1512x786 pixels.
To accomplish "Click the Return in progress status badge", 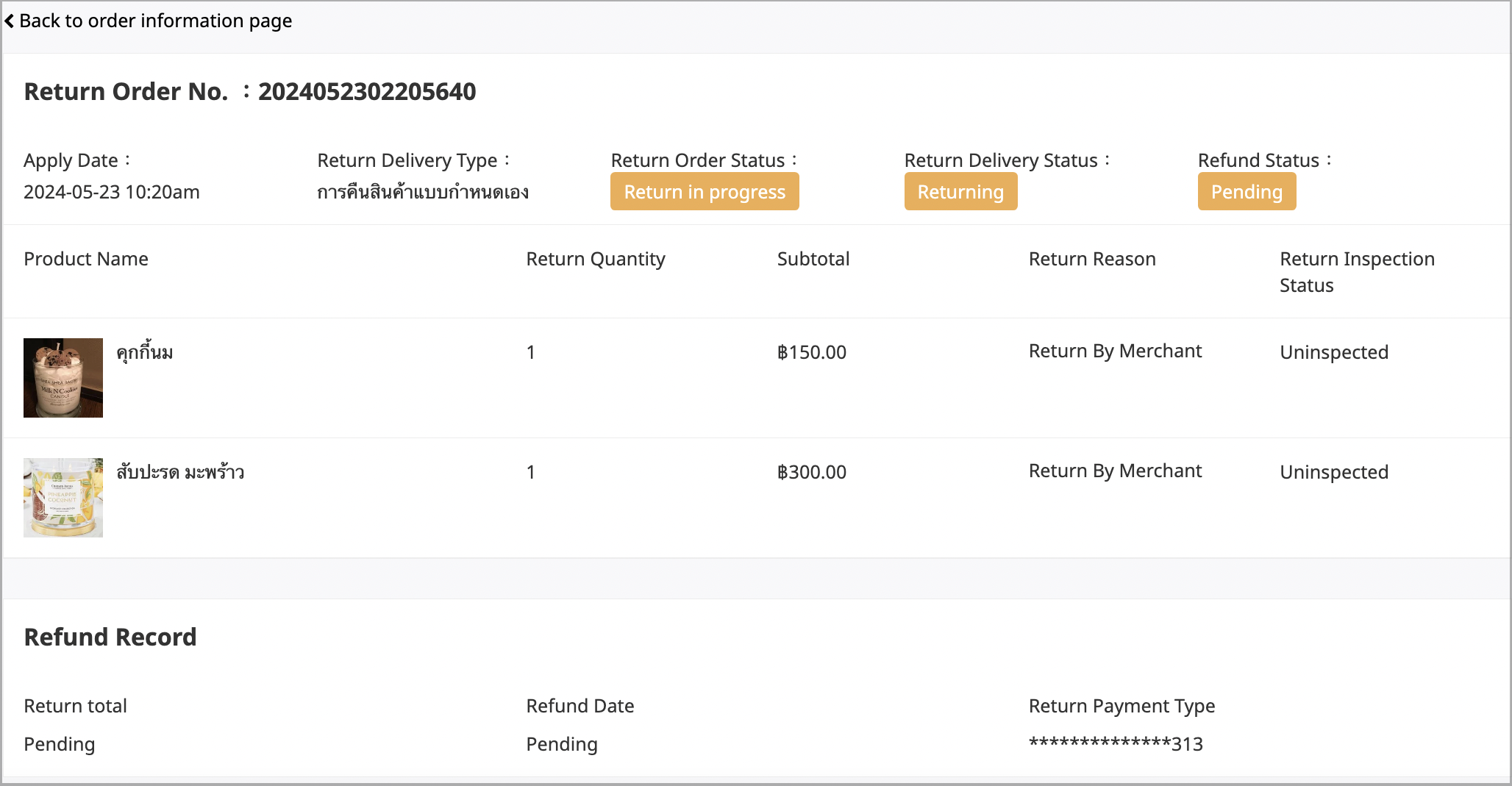I will [x=705, y=192].
